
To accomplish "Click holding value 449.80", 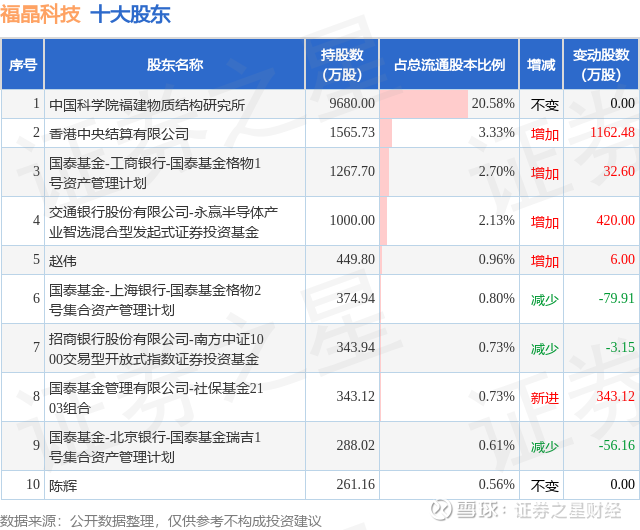I will point(355,259).
